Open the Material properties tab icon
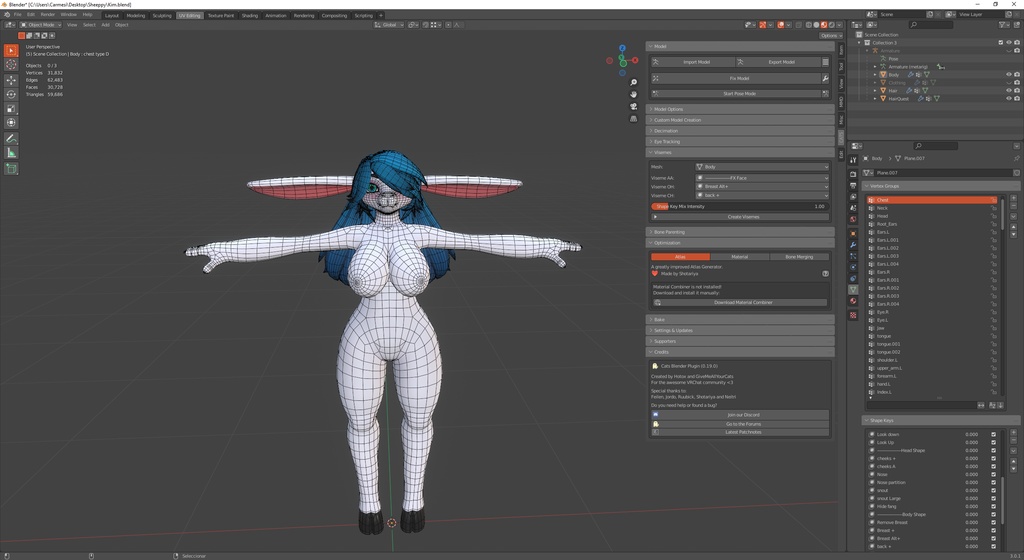 click(853, 301)
